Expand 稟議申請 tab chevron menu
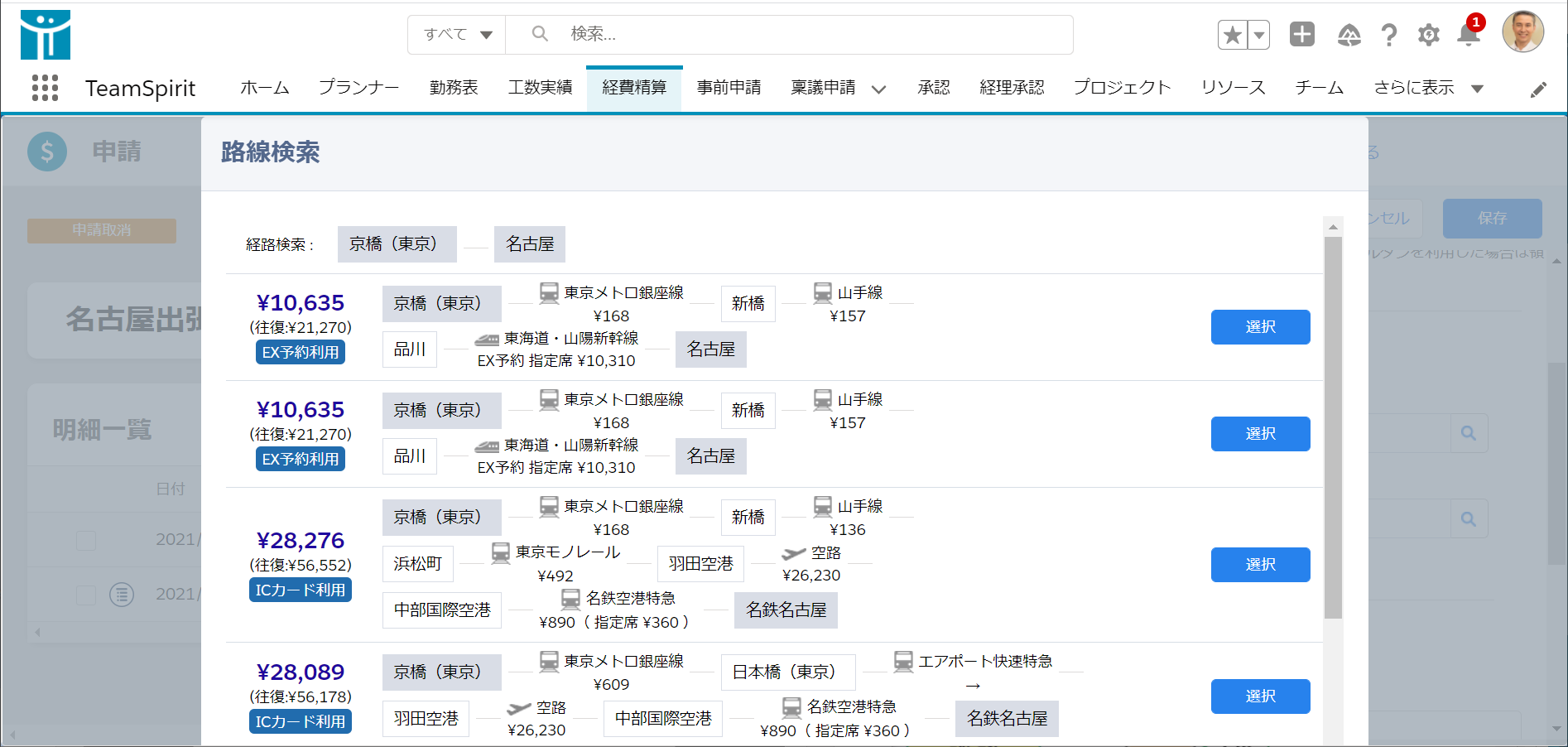This screenshot has width=1568, height=747. tap(878, 89)
